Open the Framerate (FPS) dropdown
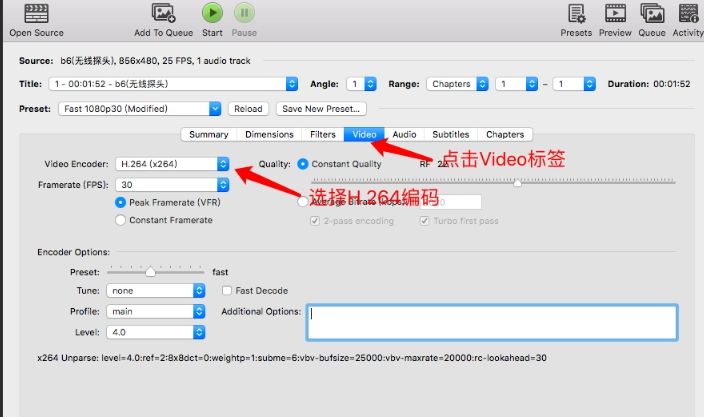This screenshot has height=417, width=704. tap(172, 184)
